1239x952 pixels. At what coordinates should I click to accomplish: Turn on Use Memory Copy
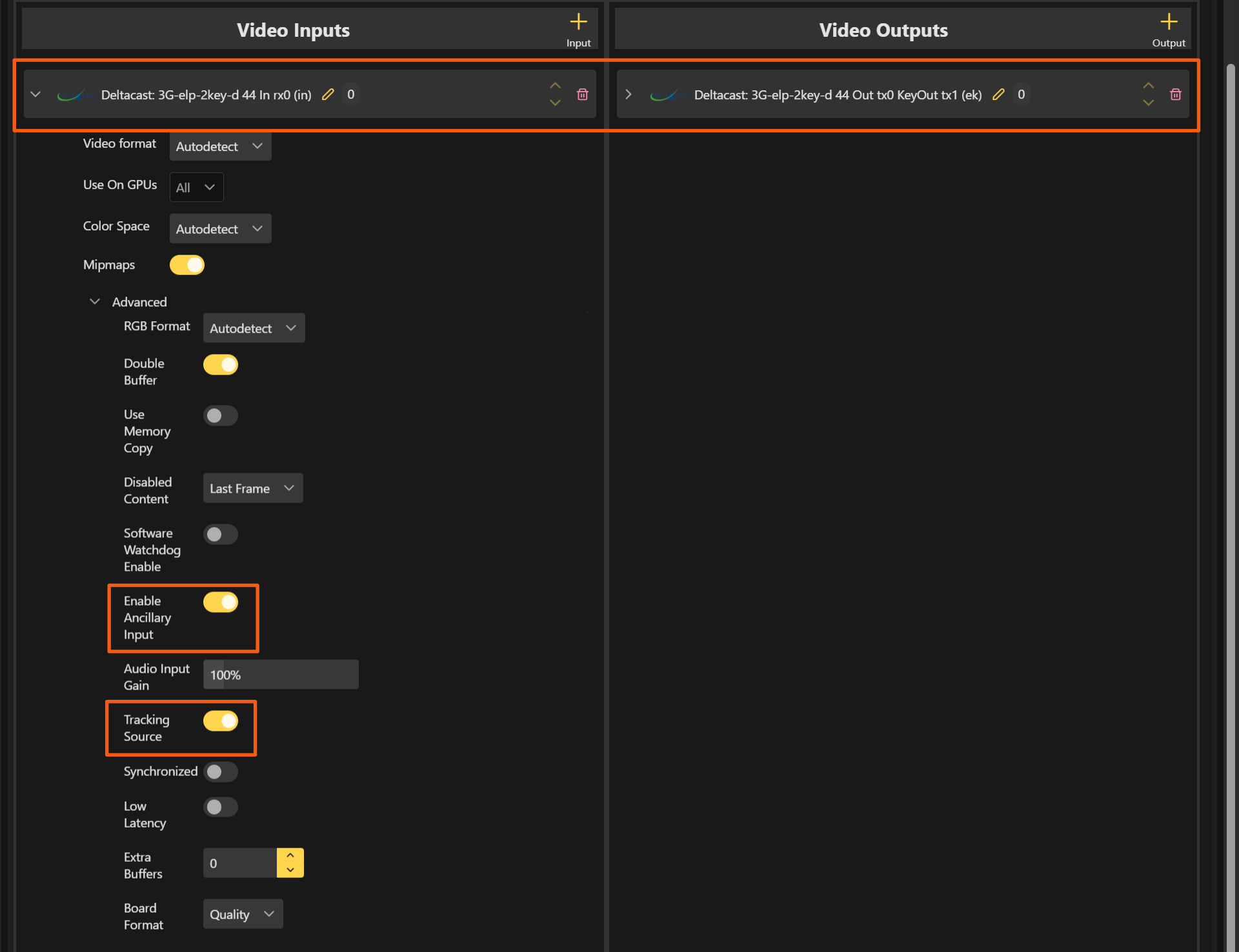pyautogui.click(x=220, y=416)
